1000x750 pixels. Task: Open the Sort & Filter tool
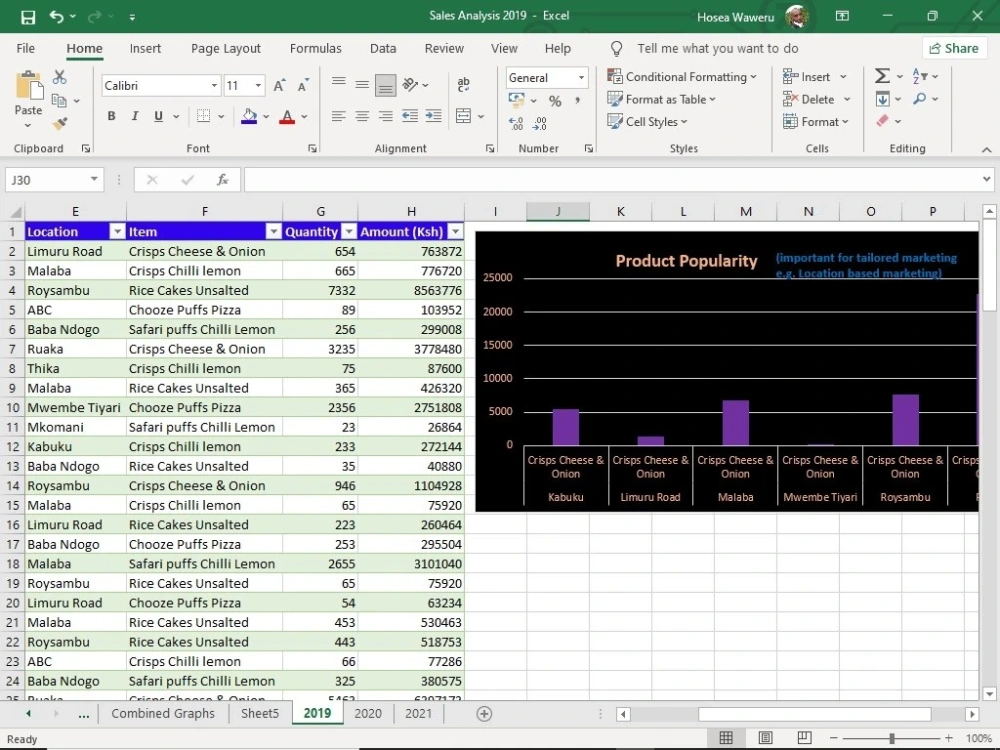click(919, 76)
